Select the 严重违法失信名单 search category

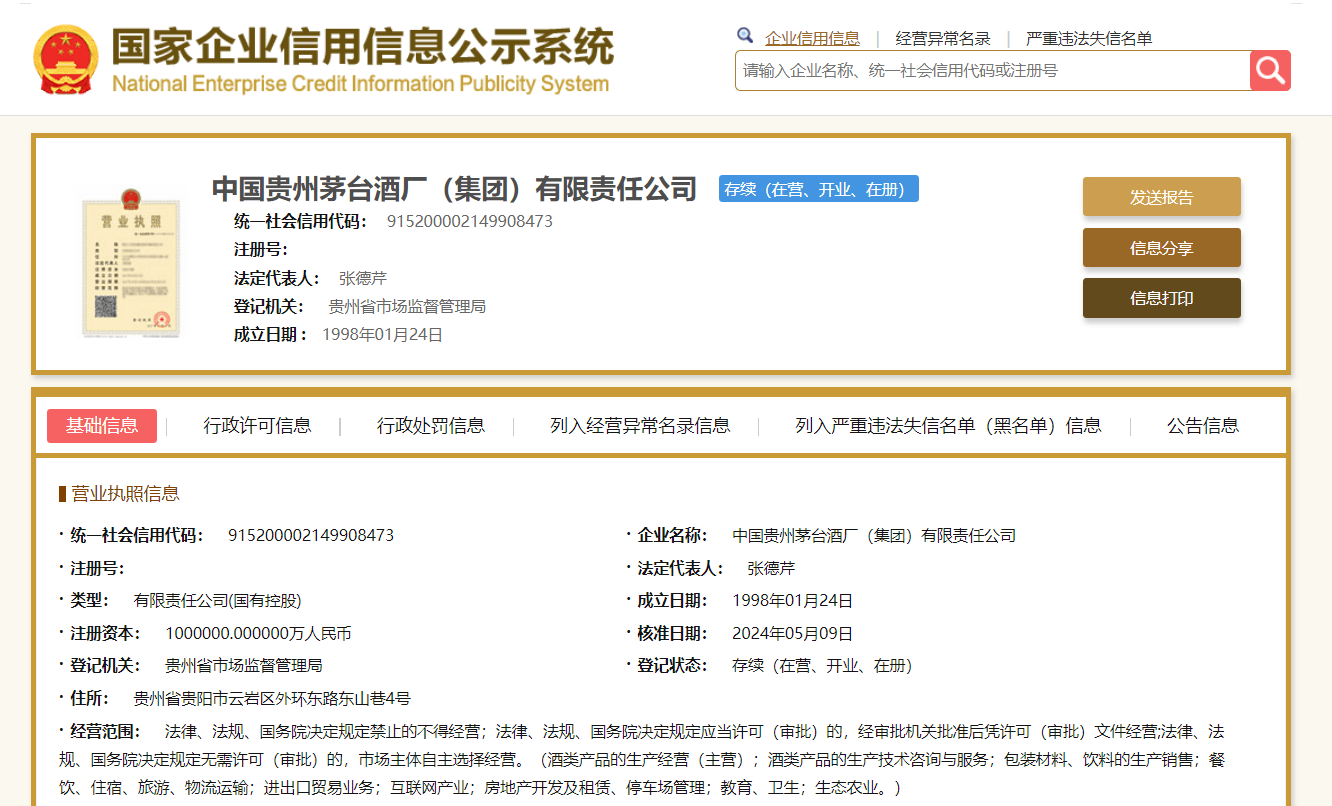point(1089,39)
